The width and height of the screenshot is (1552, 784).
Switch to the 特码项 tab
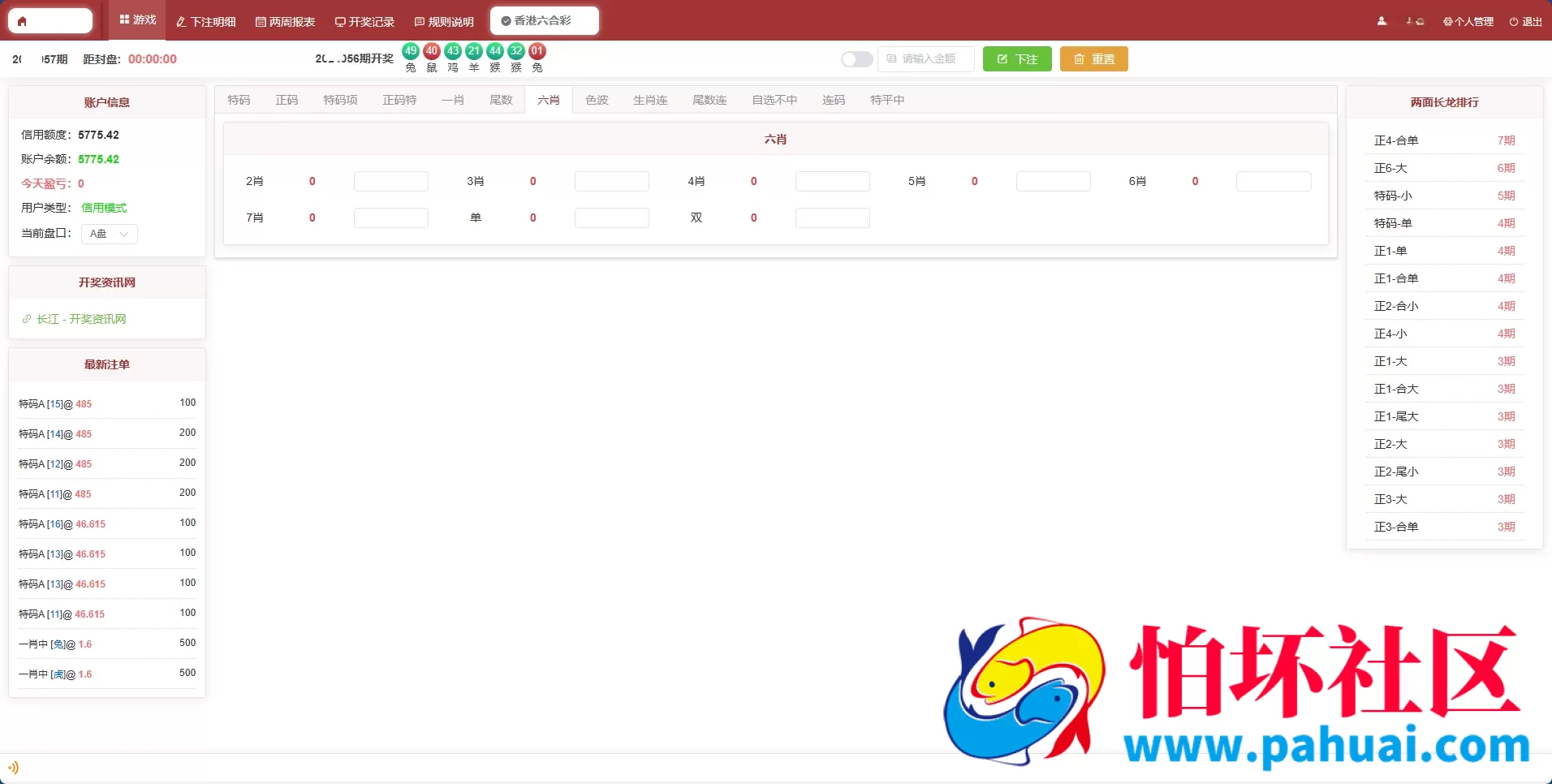340,100
